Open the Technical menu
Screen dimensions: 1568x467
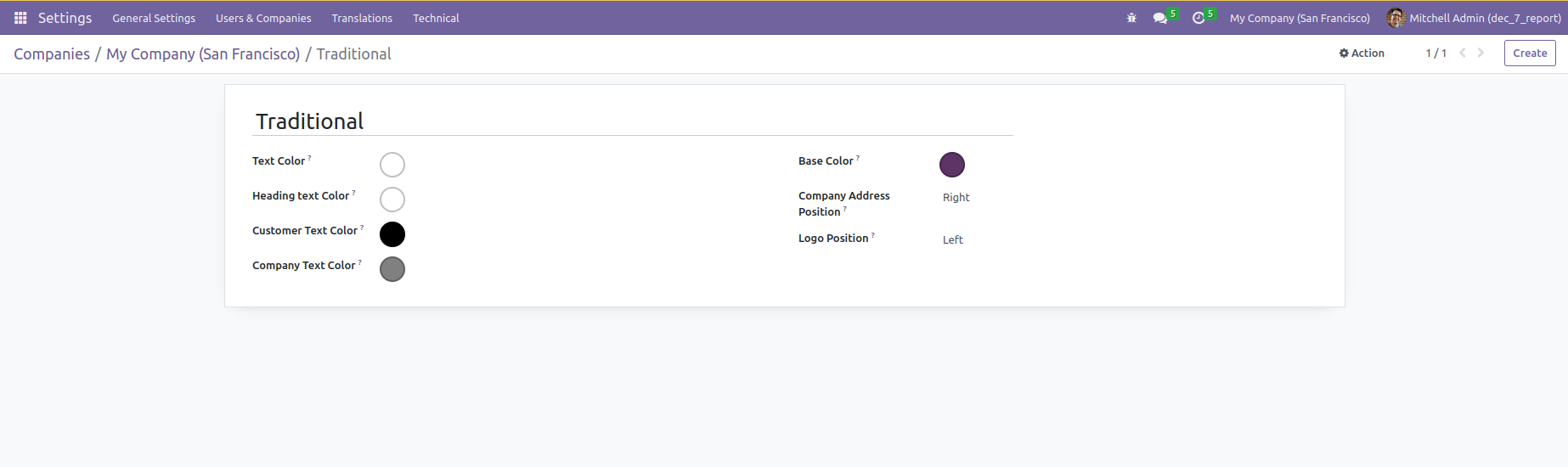point(436,18)
